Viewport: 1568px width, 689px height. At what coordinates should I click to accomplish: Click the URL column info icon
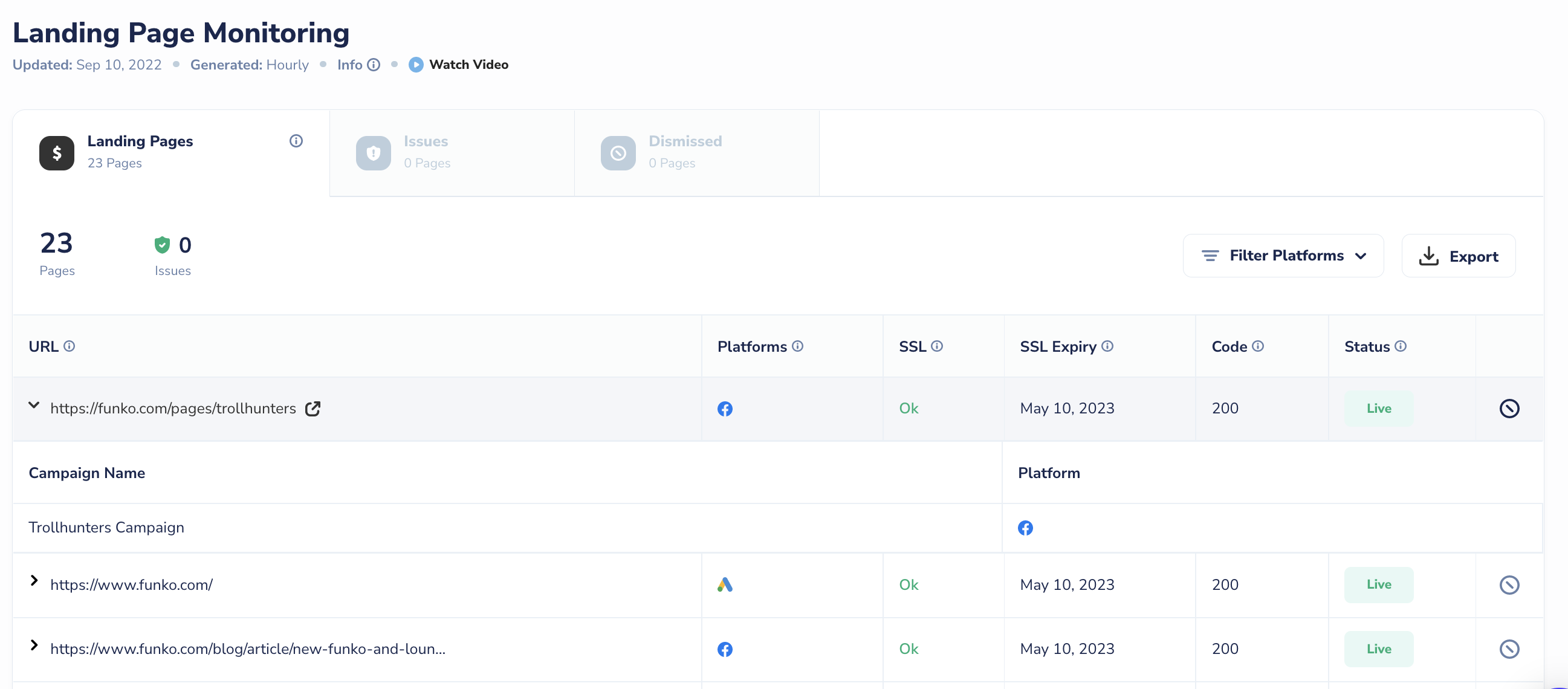click(x=70, y=346)
